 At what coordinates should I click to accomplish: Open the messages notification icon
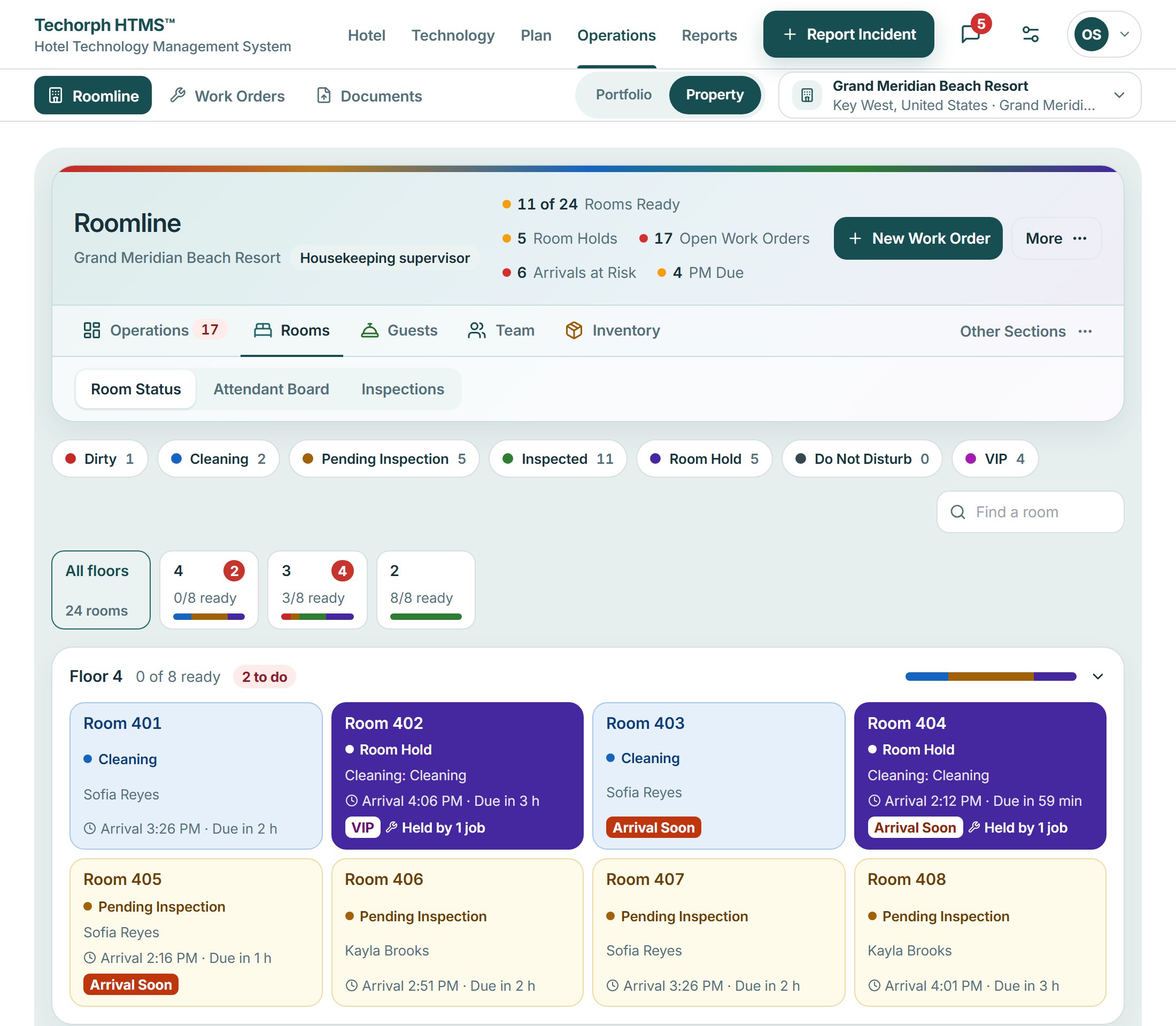(x=970, y=34)
